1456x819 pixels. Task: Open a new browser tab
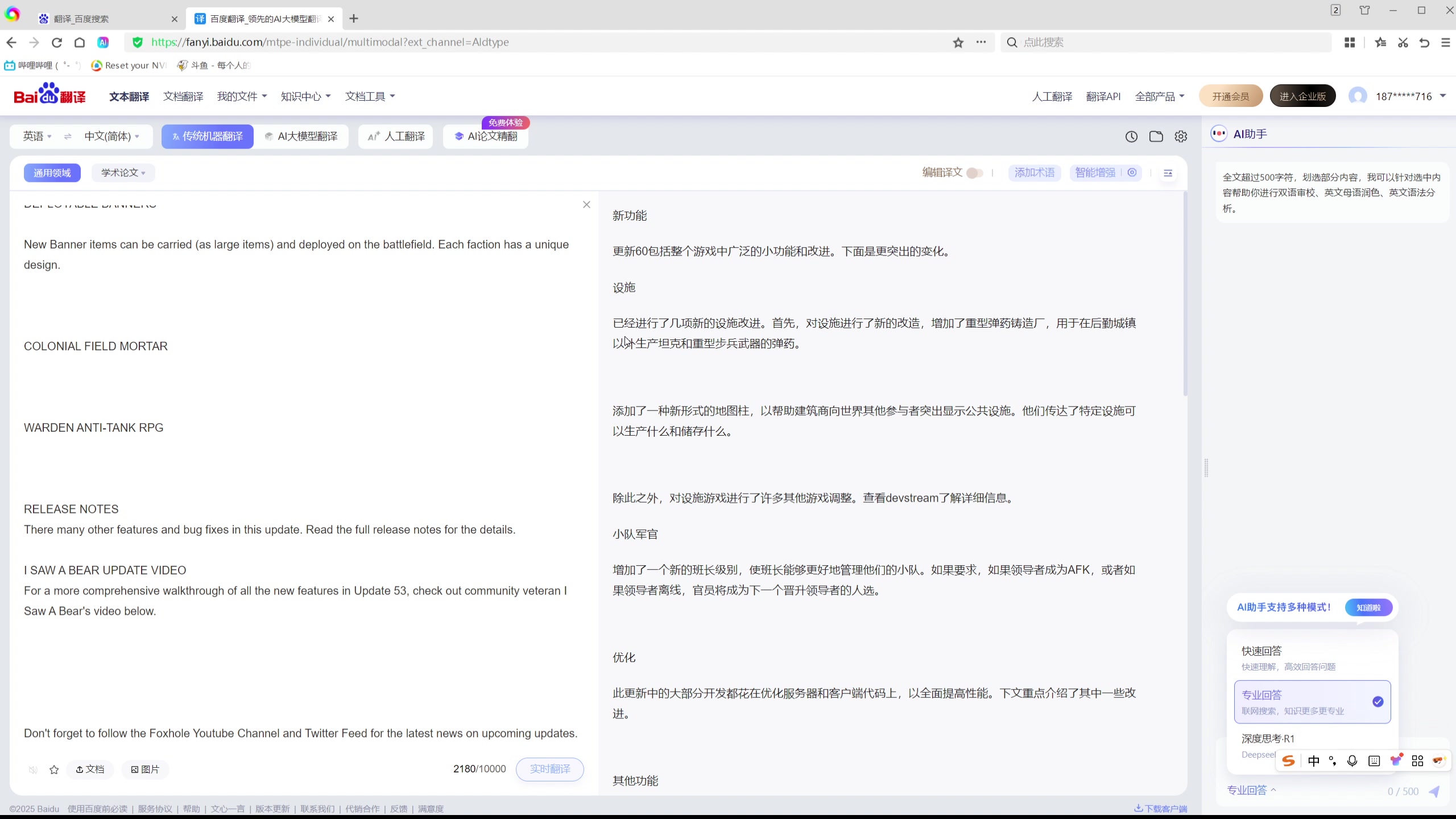tap(354, 19)
